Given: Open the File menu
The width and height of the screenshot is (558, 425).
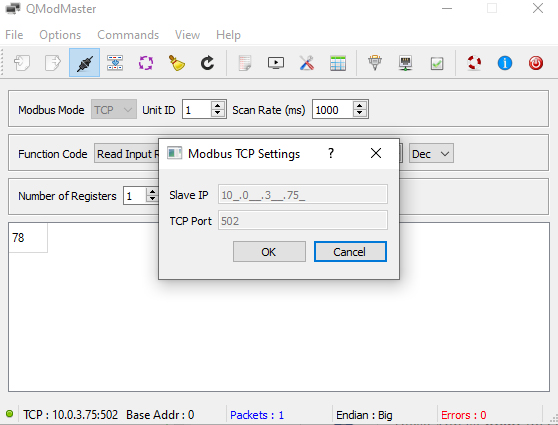Looking at the screenshot, I should click(x=14, y=35).
